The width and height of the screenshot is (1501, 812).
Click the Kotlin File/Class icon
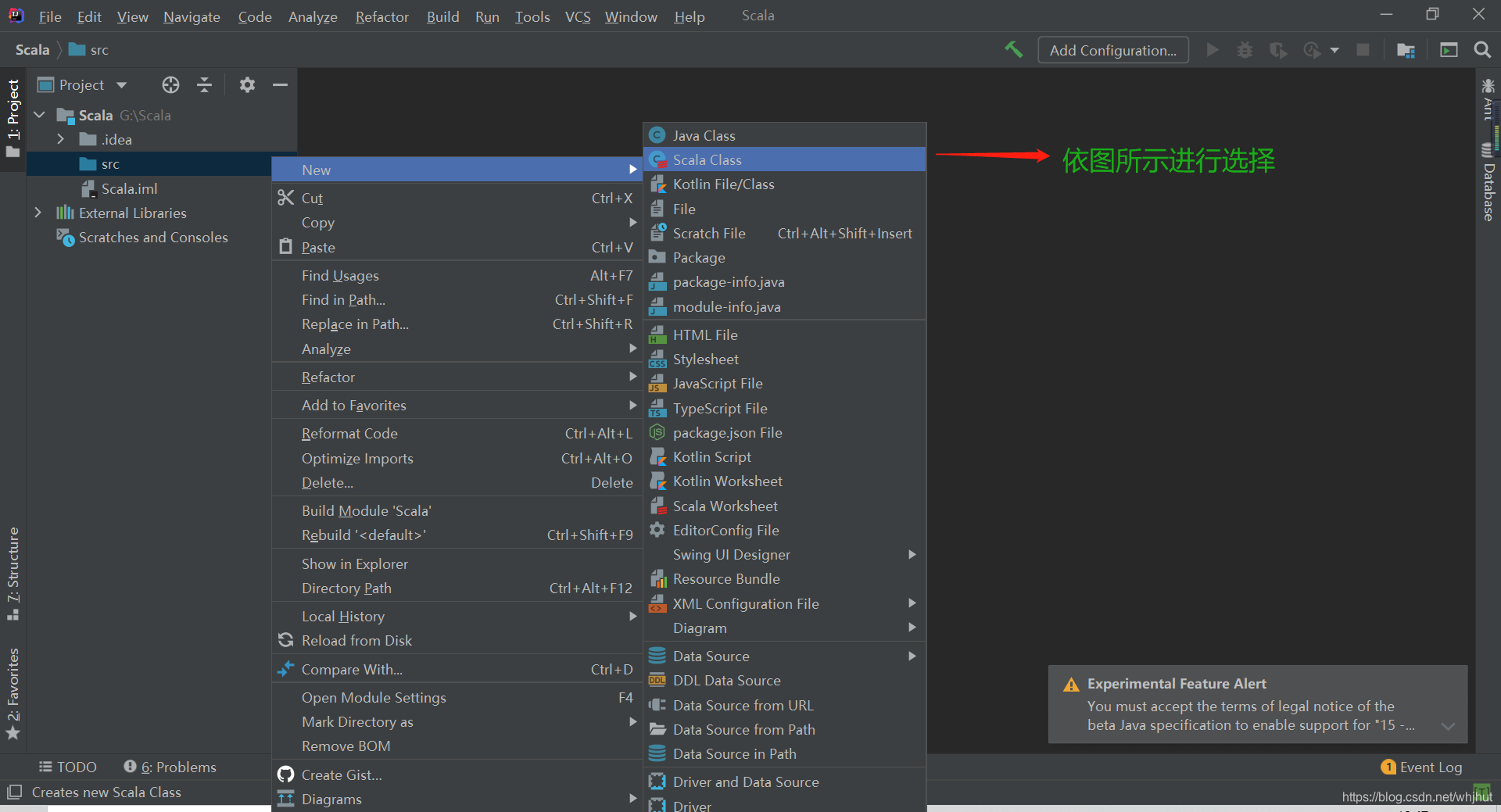click(x=657, y=184)
